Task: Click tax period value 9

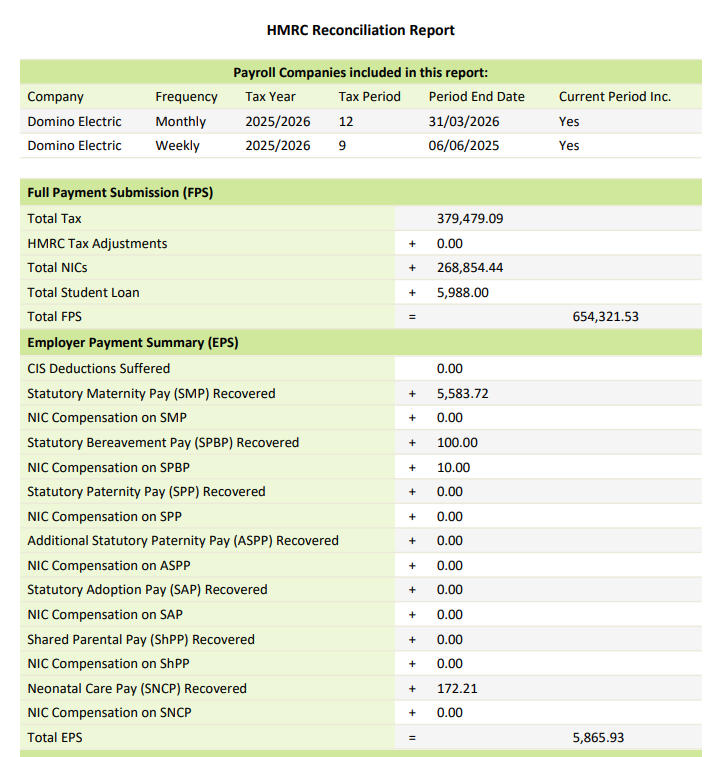Action: (x=343, y=145)
